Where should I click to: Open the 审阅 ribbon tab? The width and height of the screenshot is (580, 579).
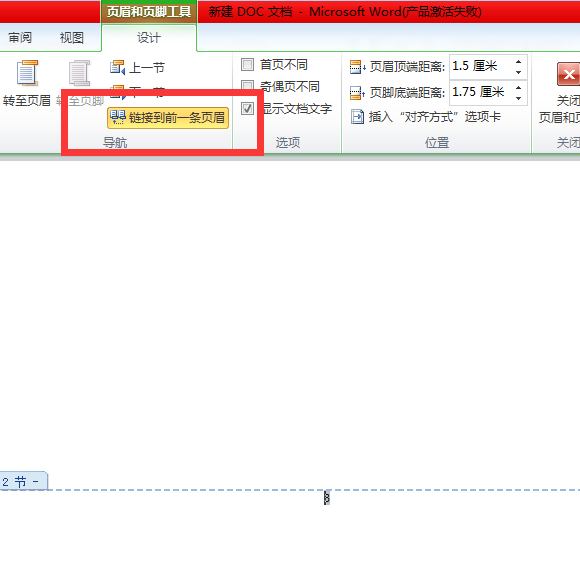tap(20, 37)
